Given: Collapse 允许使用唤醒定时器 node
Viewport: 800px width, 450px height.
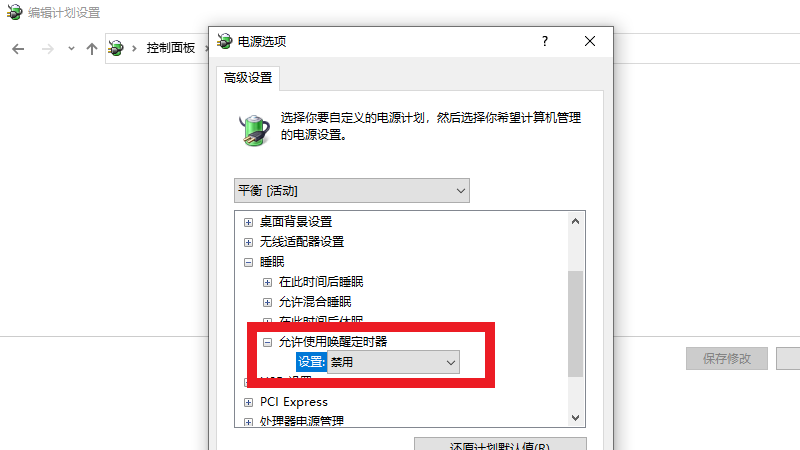Looking at the screenshot, I should [x=267, y=342].
